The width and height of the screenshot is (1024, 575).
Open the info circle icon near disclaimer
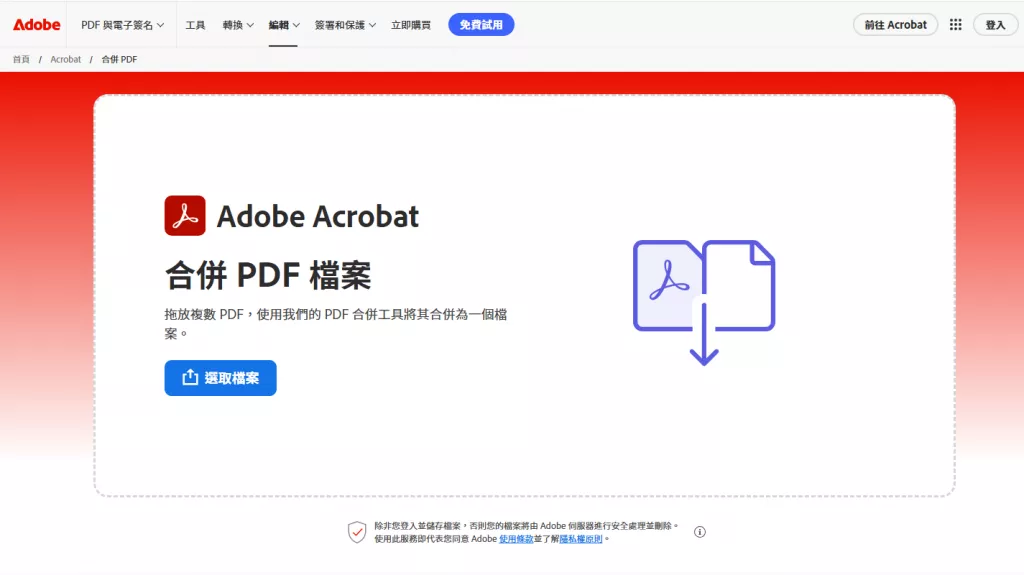tap(699, 532)
